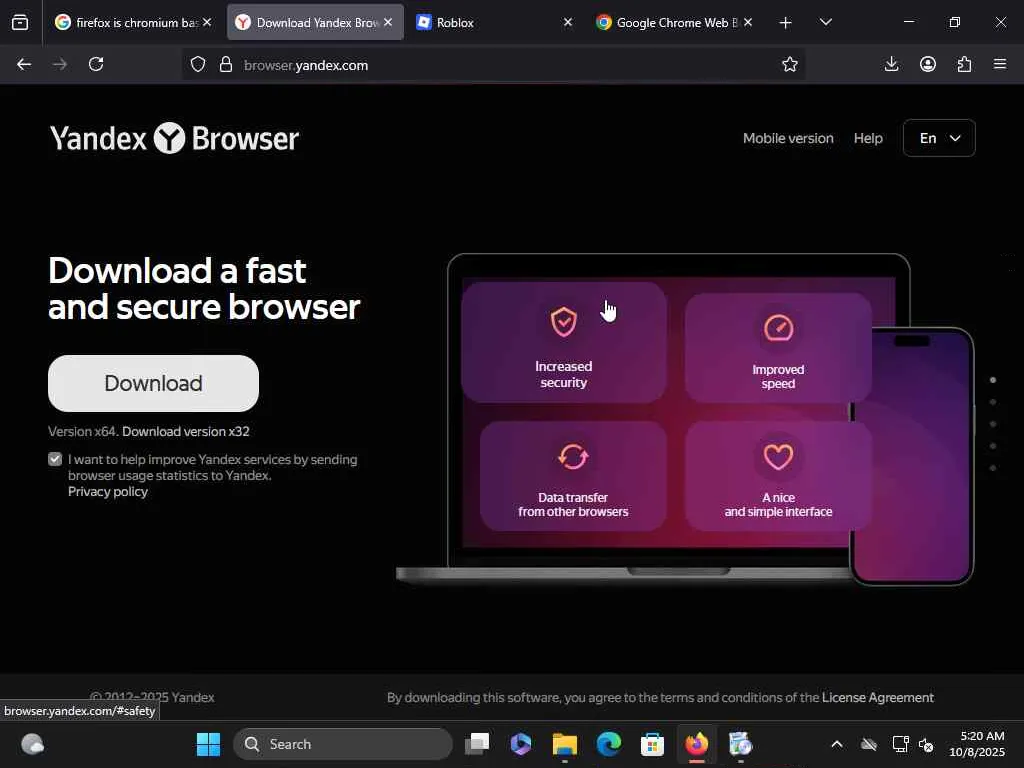Uncheck the usage statistics checkbox

55,459
